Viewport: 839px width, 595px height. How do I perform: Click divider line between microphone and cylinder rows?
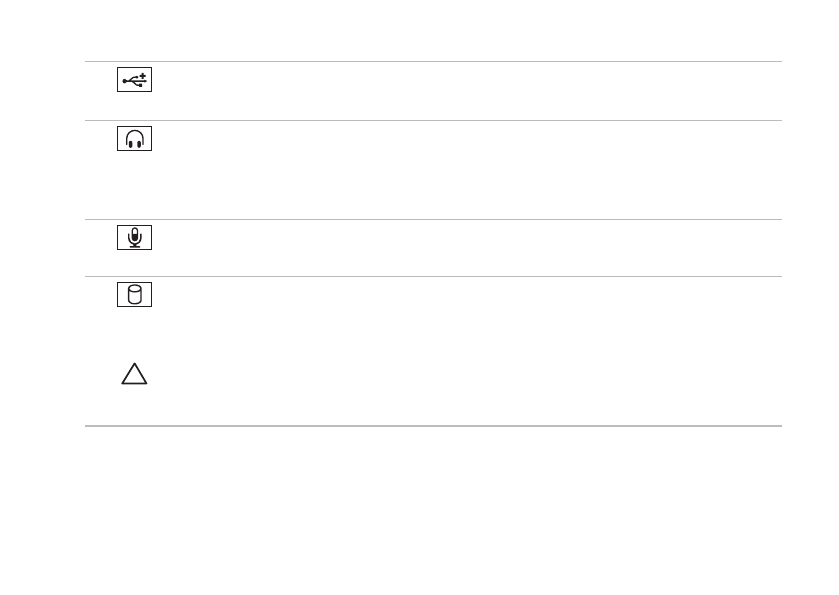433,277
